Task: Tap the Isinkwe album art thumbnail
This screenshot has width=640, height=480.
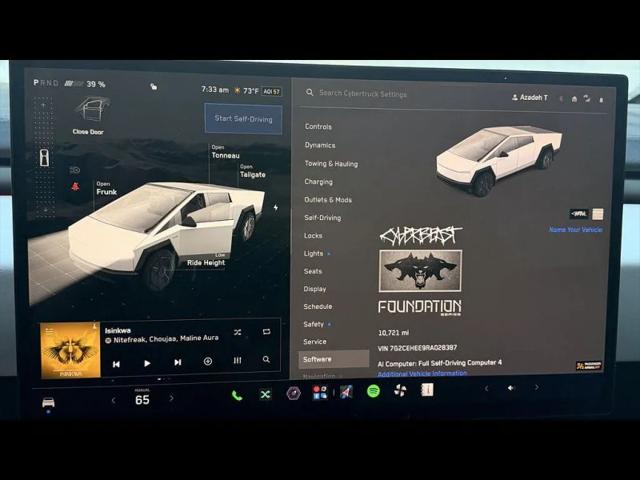Action: point(70,350)
